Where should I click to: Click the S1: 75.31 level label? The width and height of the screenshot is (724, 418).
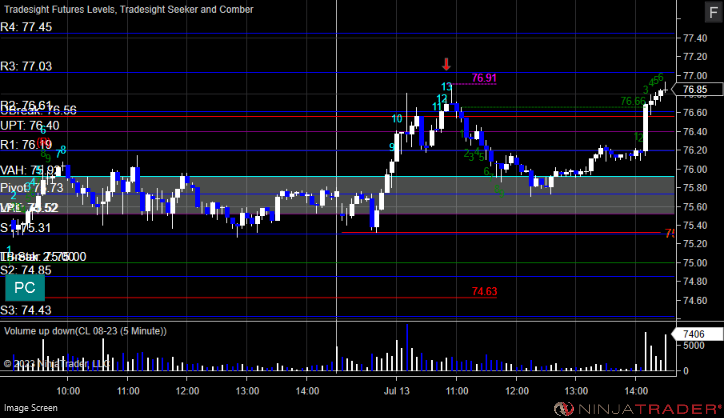26,228
